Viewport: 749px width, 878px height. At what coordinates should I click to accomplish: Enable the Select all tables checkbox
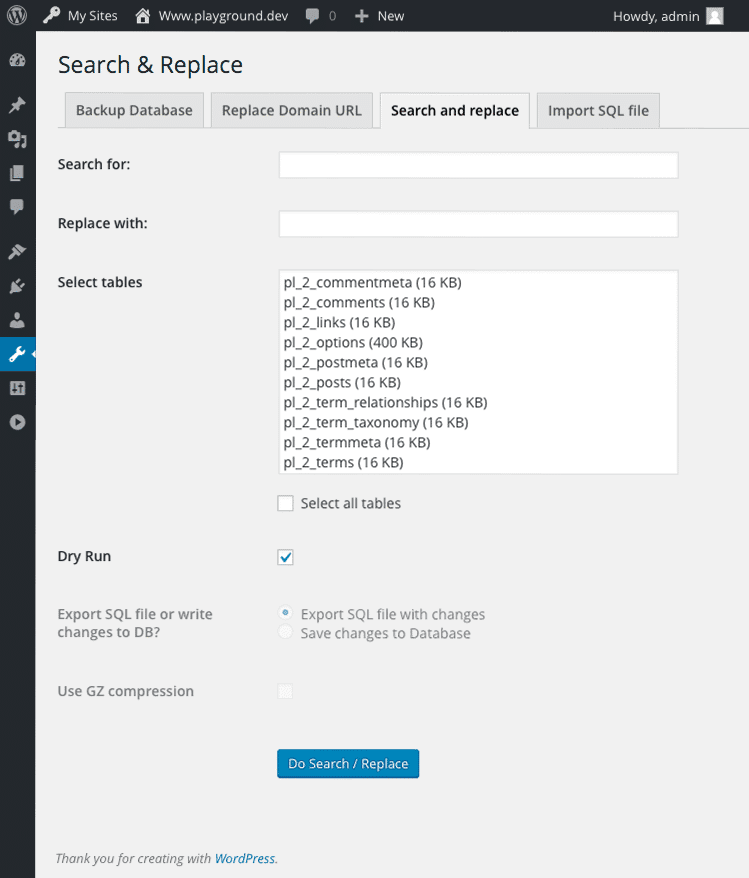point(285,503)
